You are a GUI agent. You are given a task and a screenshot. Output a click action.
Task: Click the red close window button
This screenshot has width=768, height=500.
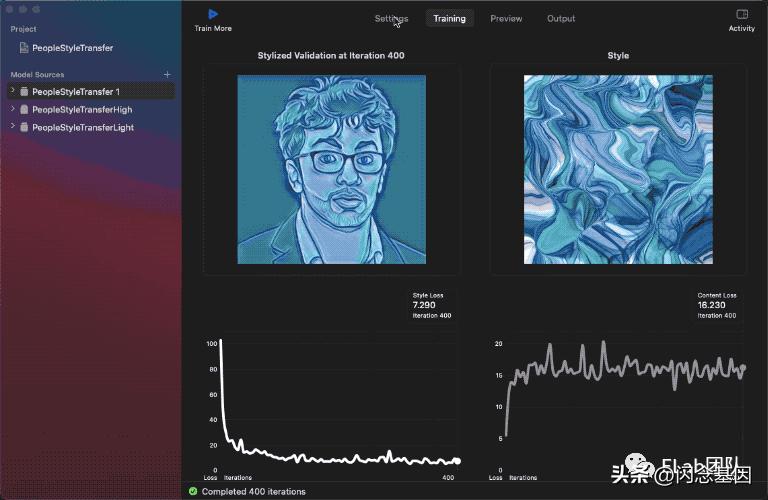[x=9, y=9]
